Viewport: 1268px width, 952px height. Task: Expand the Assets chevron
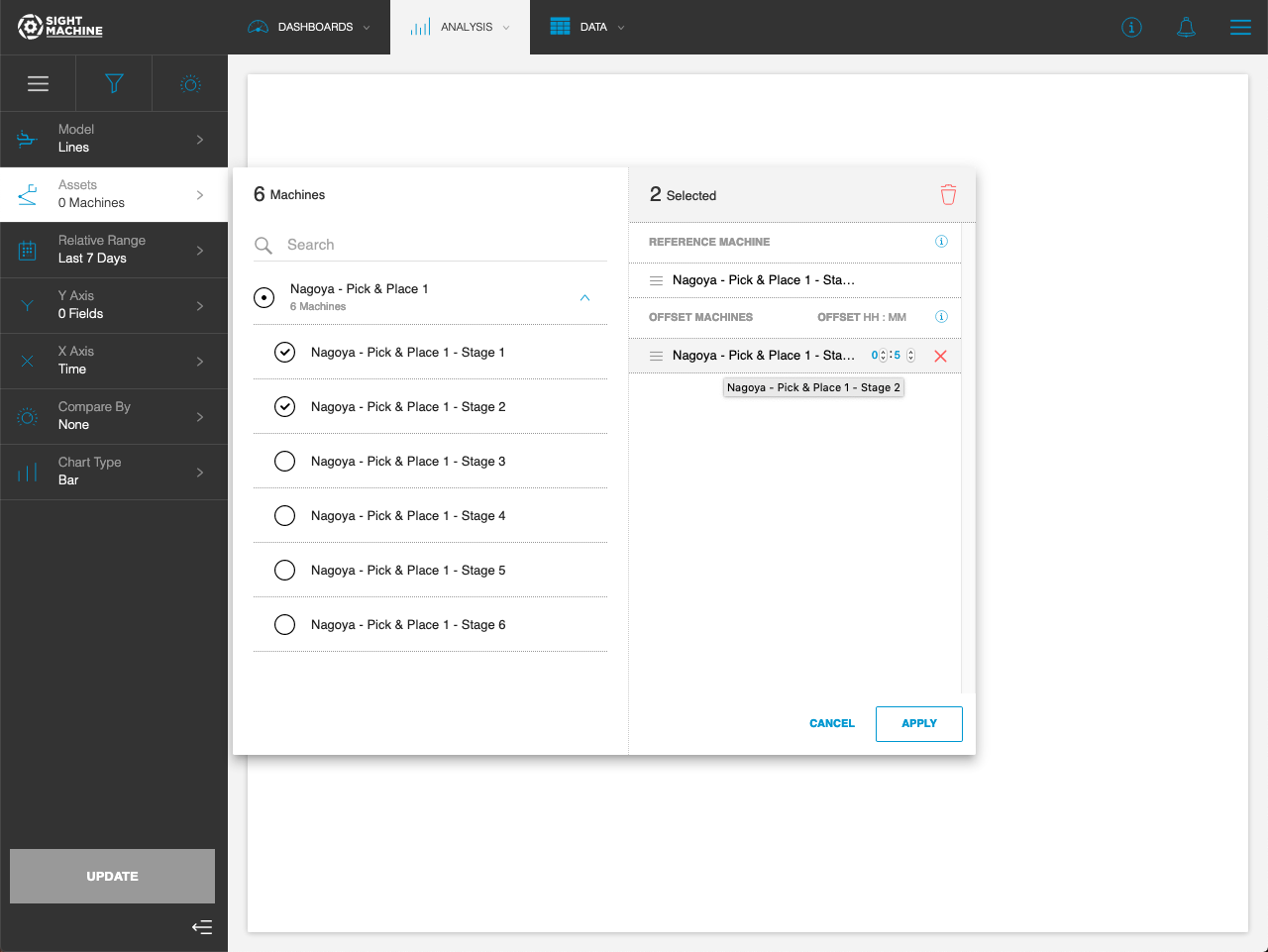point(200,194)
